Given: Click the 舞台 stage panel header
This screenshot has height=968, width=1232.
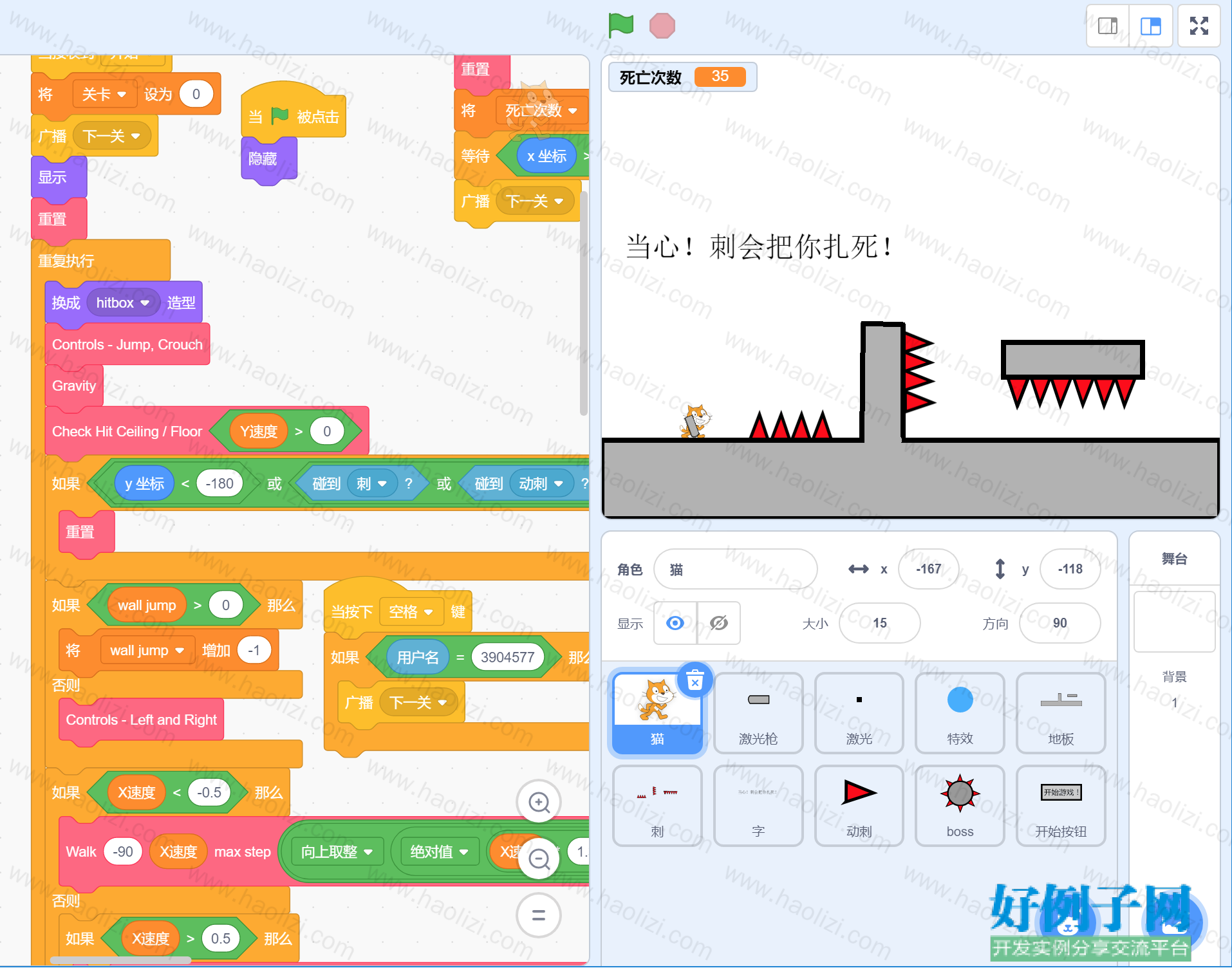Looking at the screenshot, I should tap(1174, 559).
